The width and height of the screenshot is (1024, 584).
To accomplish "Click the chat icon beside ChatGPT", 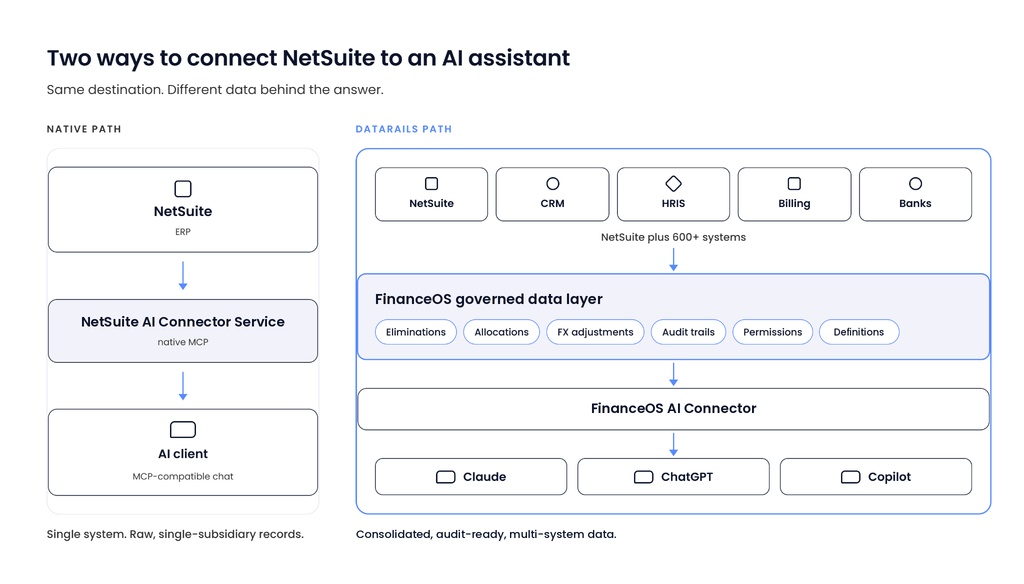I will pyautogui.click(x=643, y=477).
